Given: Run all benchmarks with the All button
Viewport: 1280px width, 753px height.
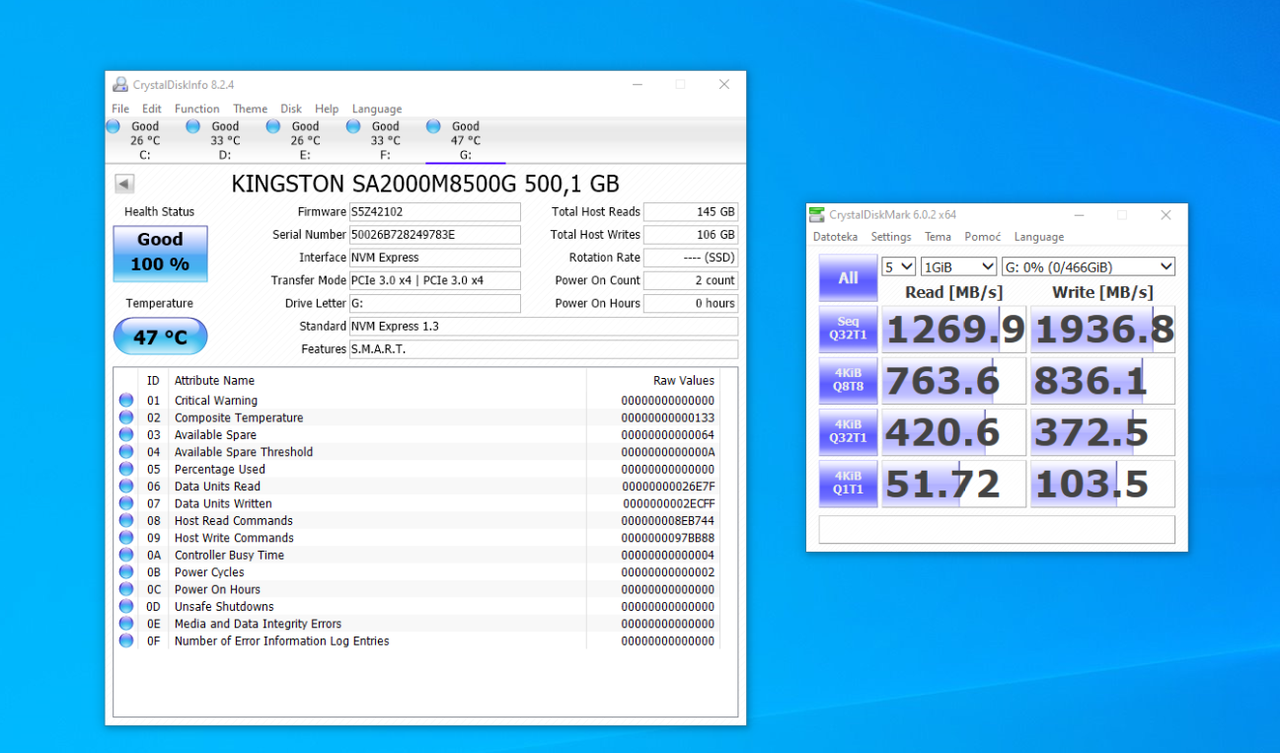Looking at the screenshot, I should coord(848,278).
